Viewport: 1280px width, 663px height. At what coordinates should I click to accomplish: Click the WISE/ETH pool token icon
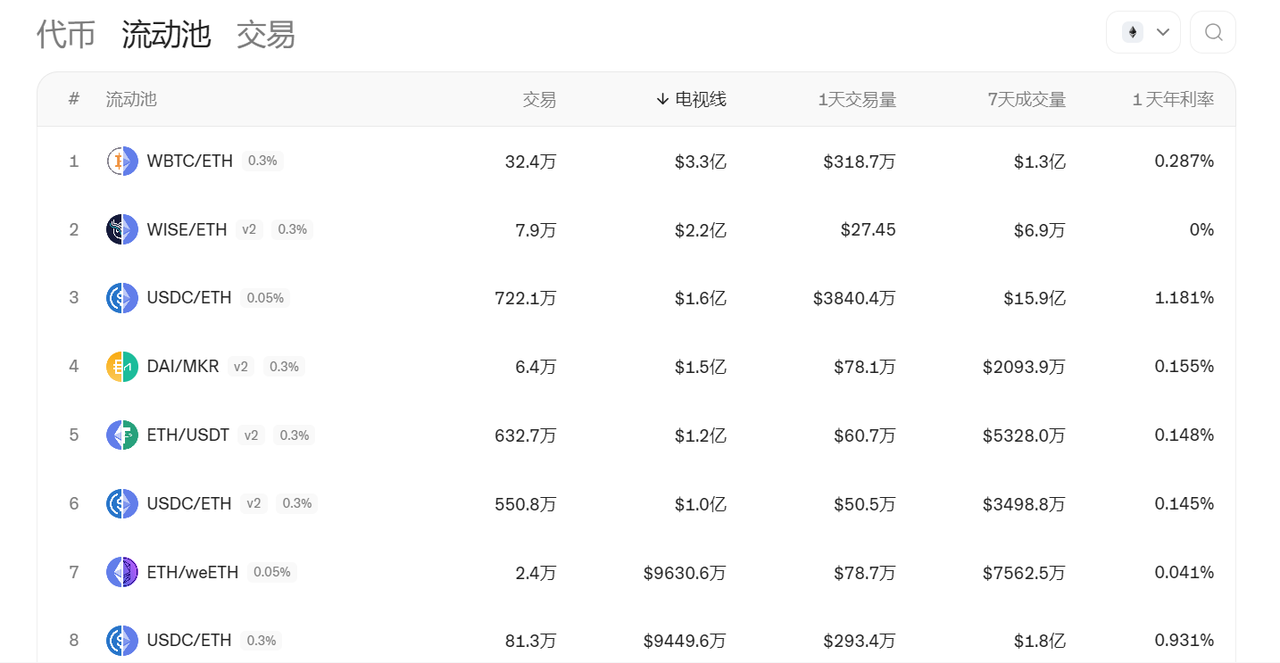click(122, 230)
